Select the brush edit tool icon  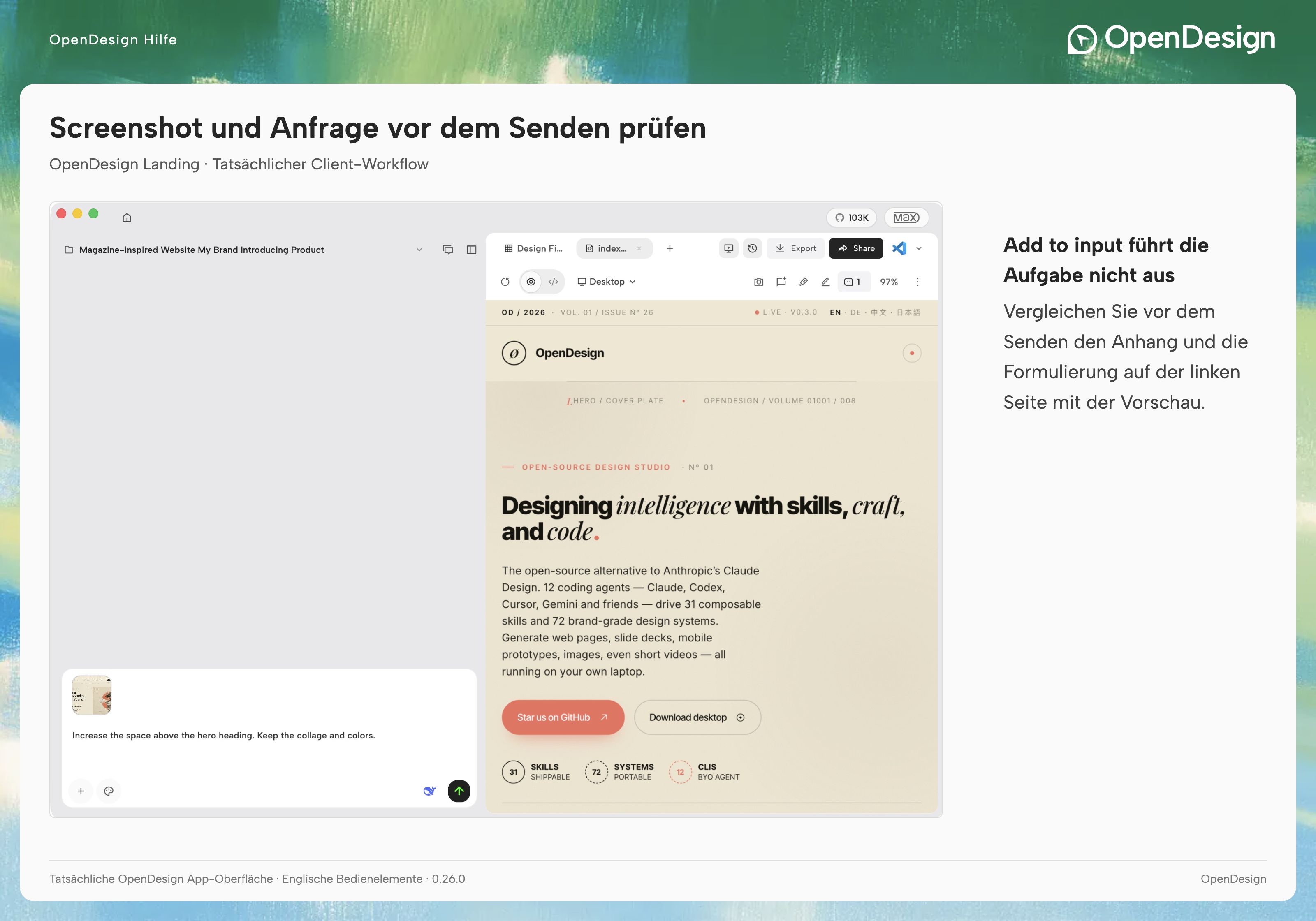pyautogui.click(x=803, y=281)
